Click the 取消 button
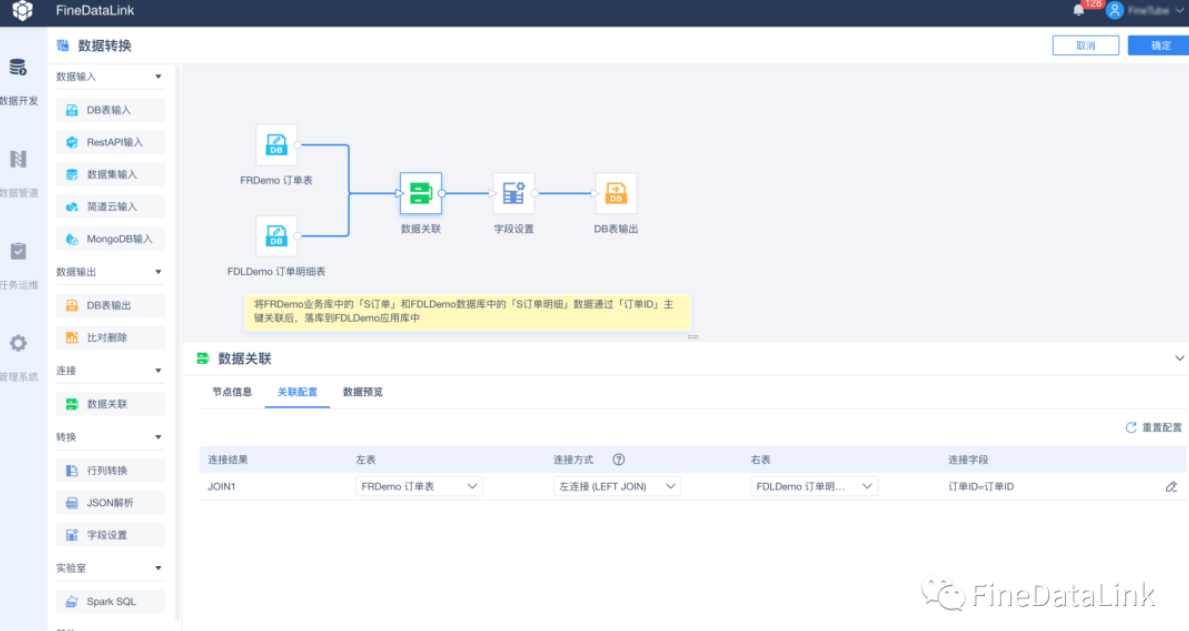Image resolution: width=1189 pixels, height=631 pixels. [x=1085, y=46]
